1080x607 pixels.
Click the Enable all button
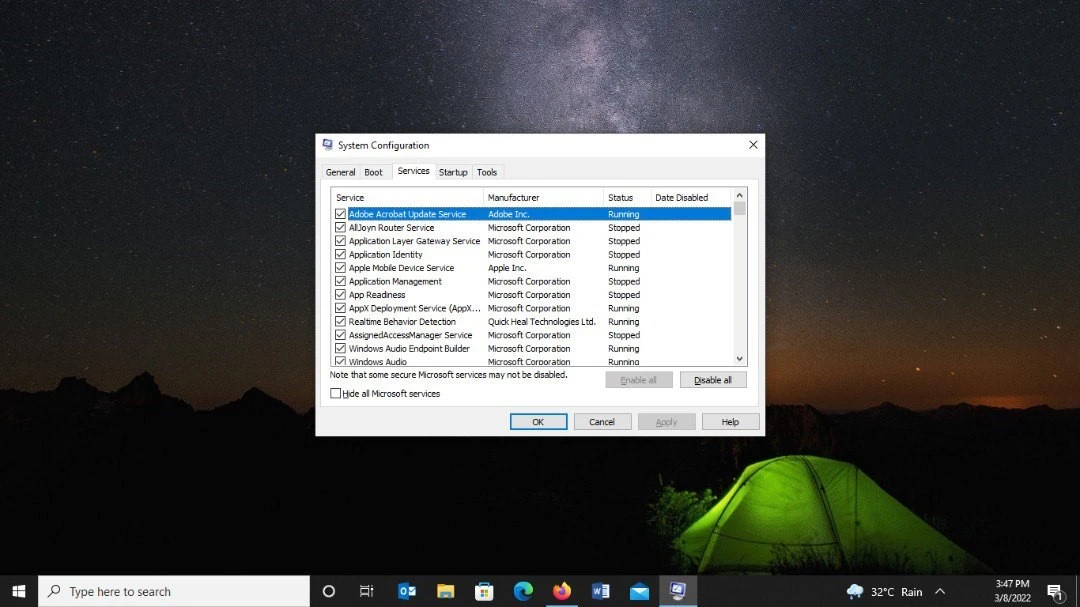click(638, 380)
